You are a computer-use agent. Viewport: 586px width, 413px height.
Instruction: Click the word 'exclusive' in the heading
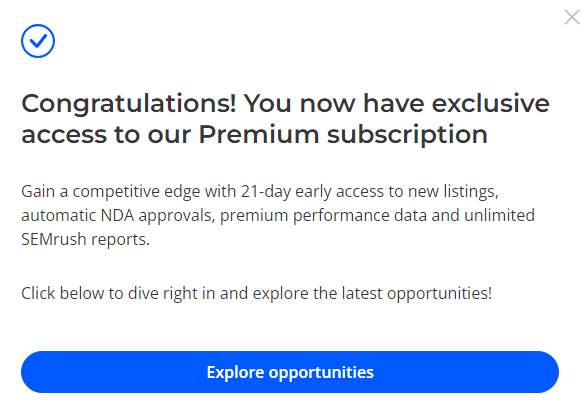[x=491, y=103]
